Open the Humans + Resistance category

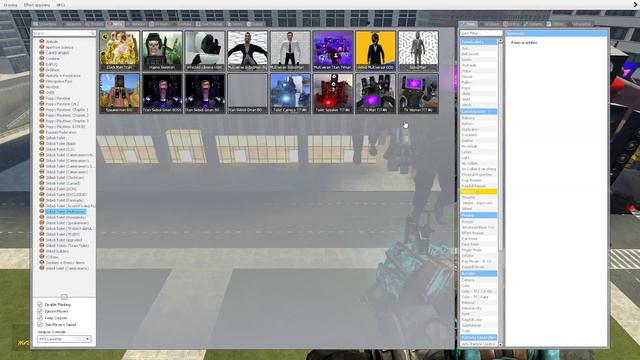point(63,76)
